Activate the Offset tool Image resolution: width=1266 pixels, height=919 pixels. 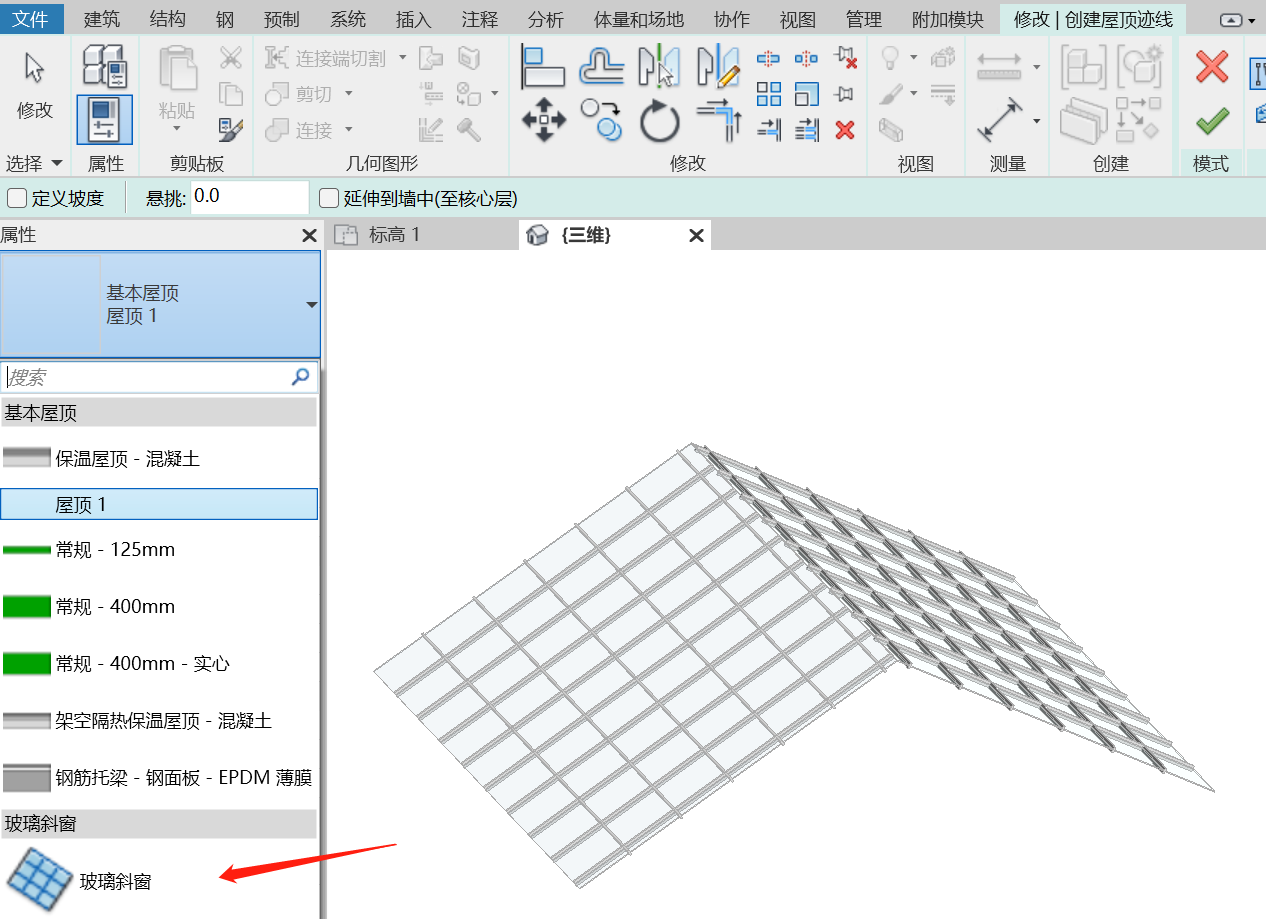[x=601, y=66]
